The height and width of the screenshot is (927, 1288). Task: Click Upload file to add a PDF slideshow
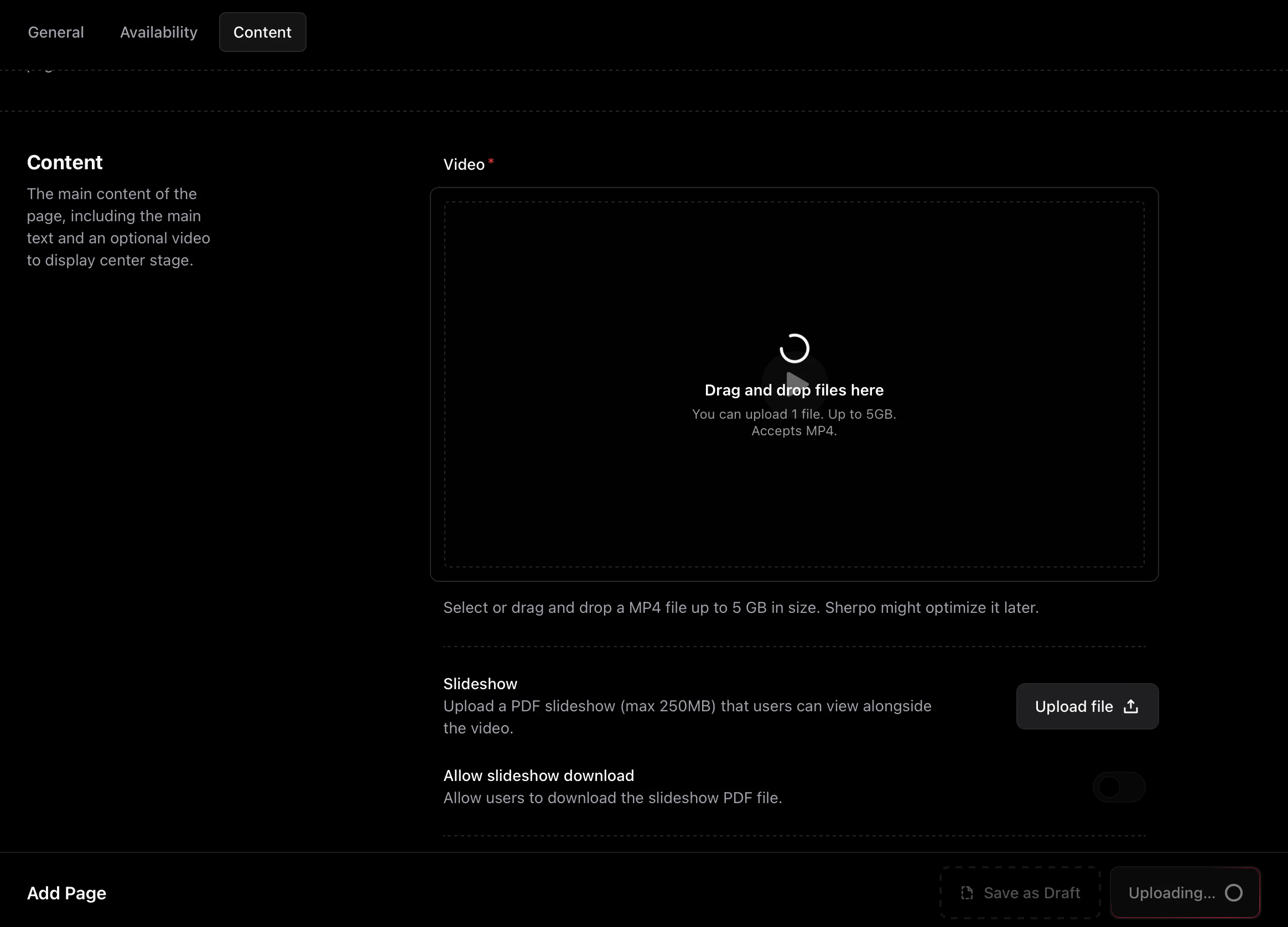click(x=1087, y=706)
